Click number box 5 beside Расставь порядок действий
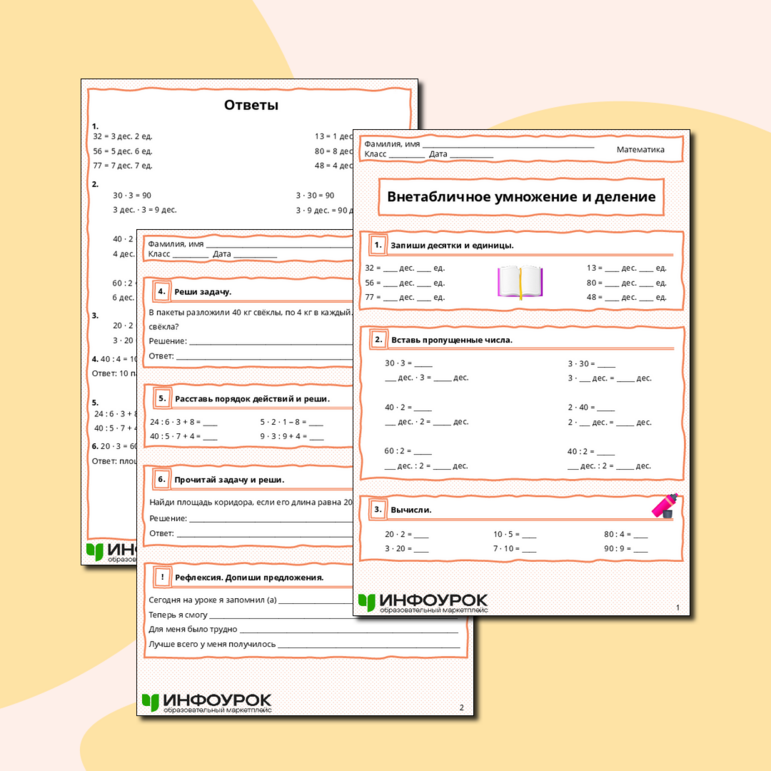Viewport: 771px width, 771px height. [161, 398]
